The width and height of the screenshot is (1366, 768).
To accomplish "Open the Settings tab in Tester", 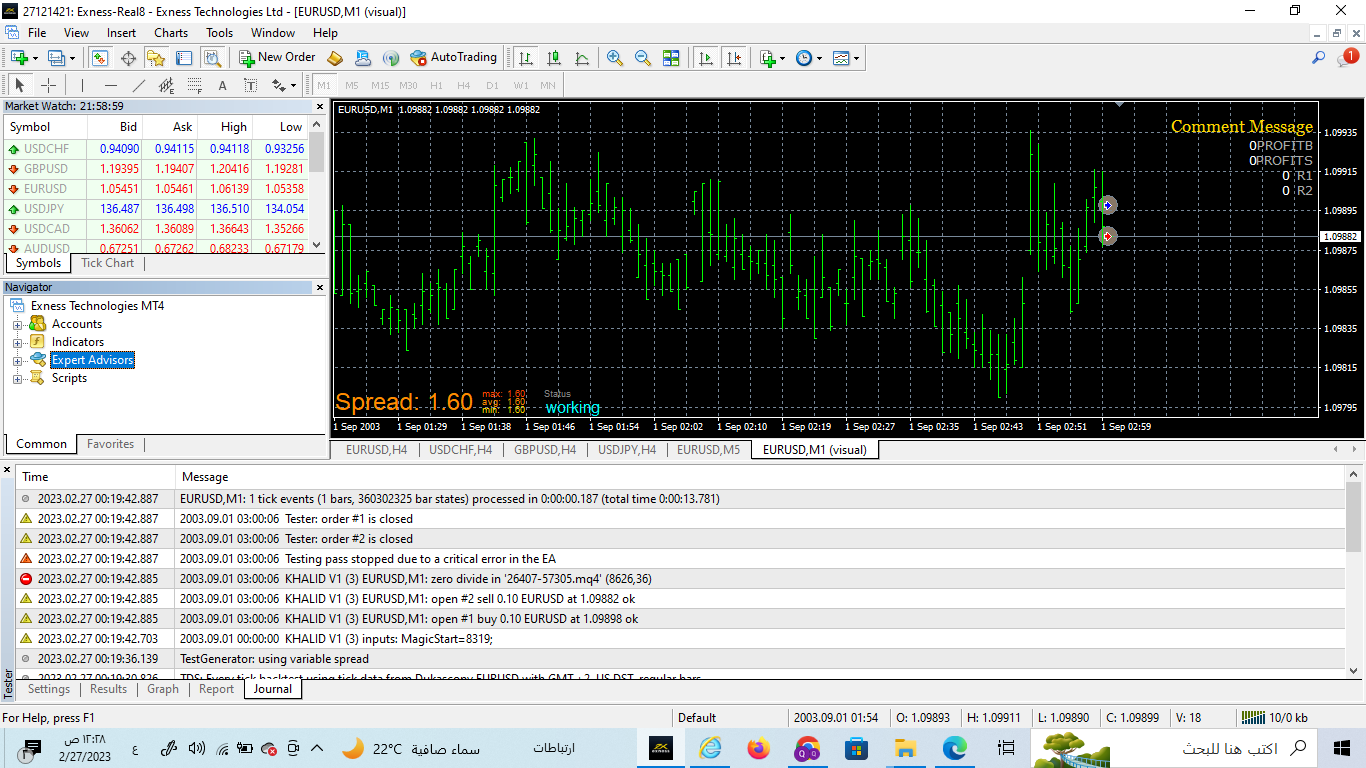I will 49,689.
